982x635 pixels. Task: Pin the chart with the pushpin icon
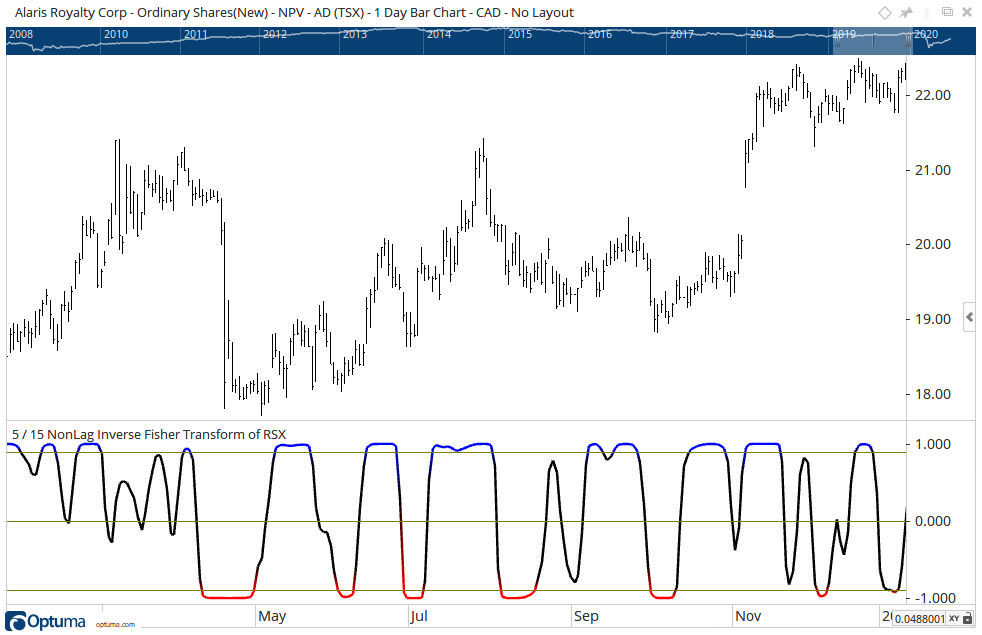click(906, 13)
